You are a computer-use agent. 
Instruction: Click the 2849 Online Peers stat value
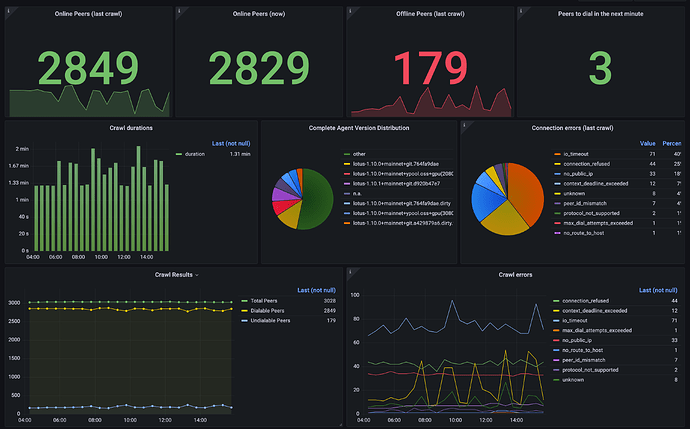click(x=88, y=67)
